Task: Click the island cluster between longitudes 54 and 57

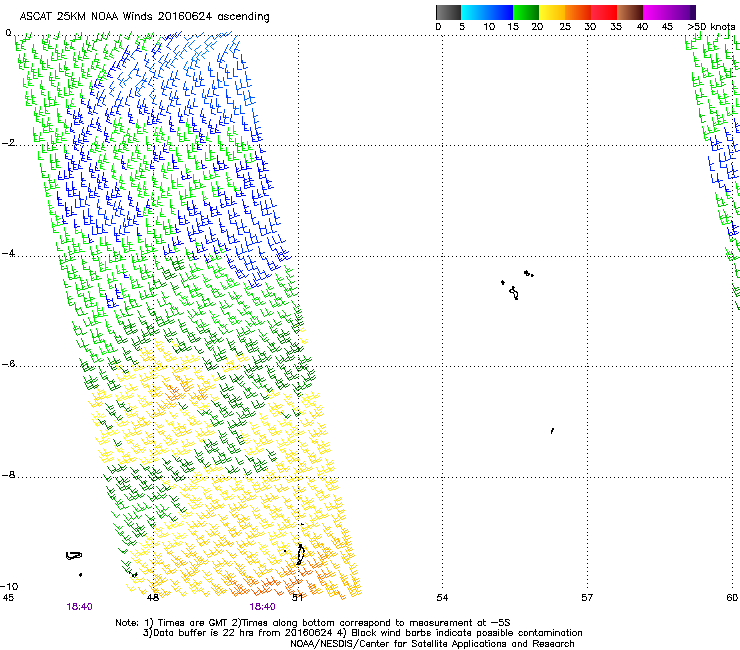Action: [x=517, y=285]
